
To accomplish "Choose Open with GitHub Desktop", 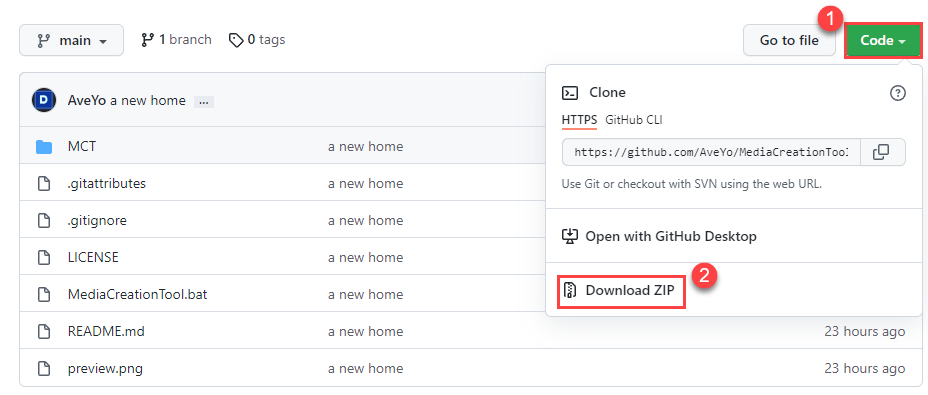I will point(660,237).
